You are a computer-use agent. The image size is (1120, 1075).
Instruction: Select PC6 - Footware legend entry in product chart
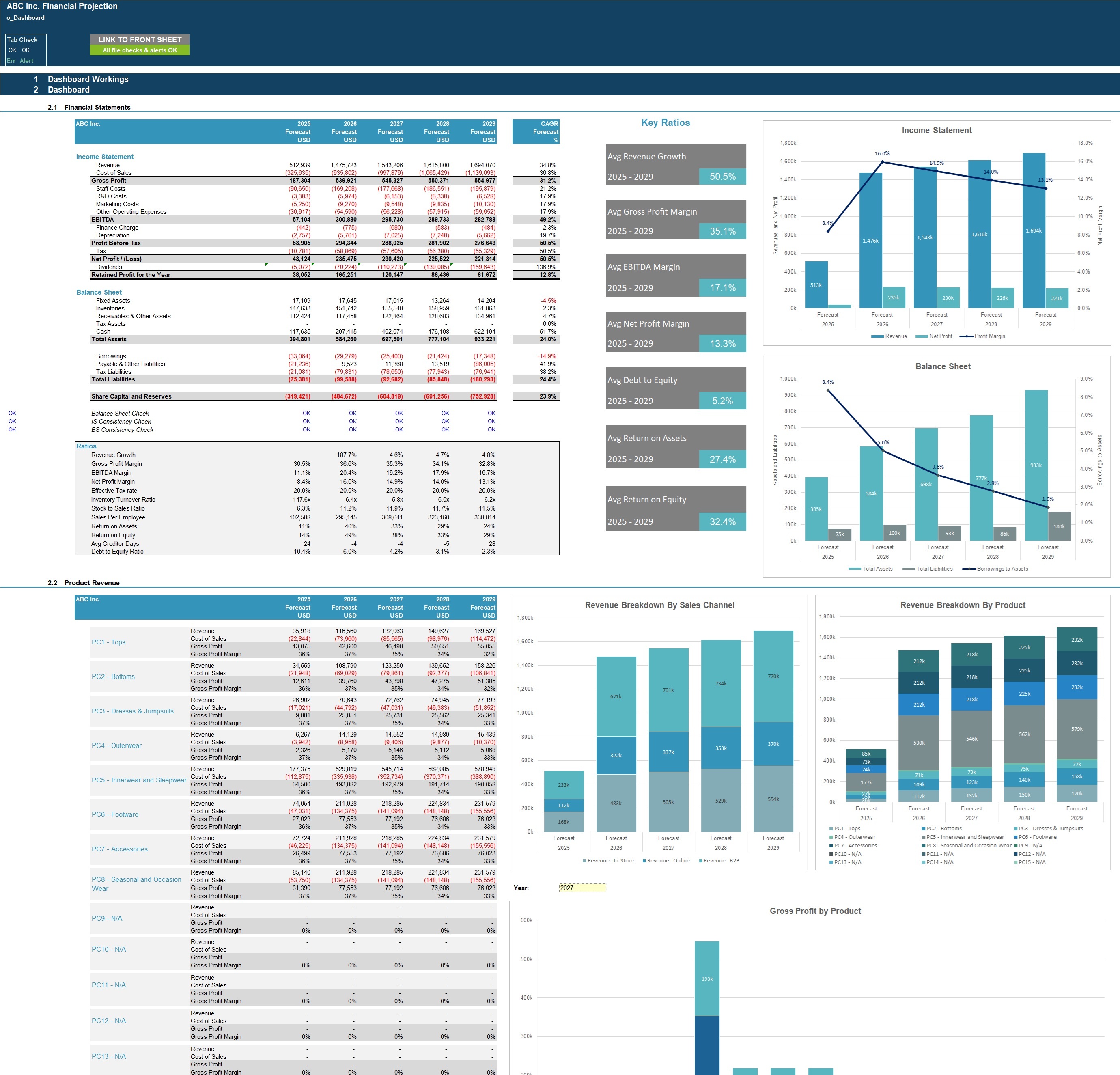click(1036, 837)
